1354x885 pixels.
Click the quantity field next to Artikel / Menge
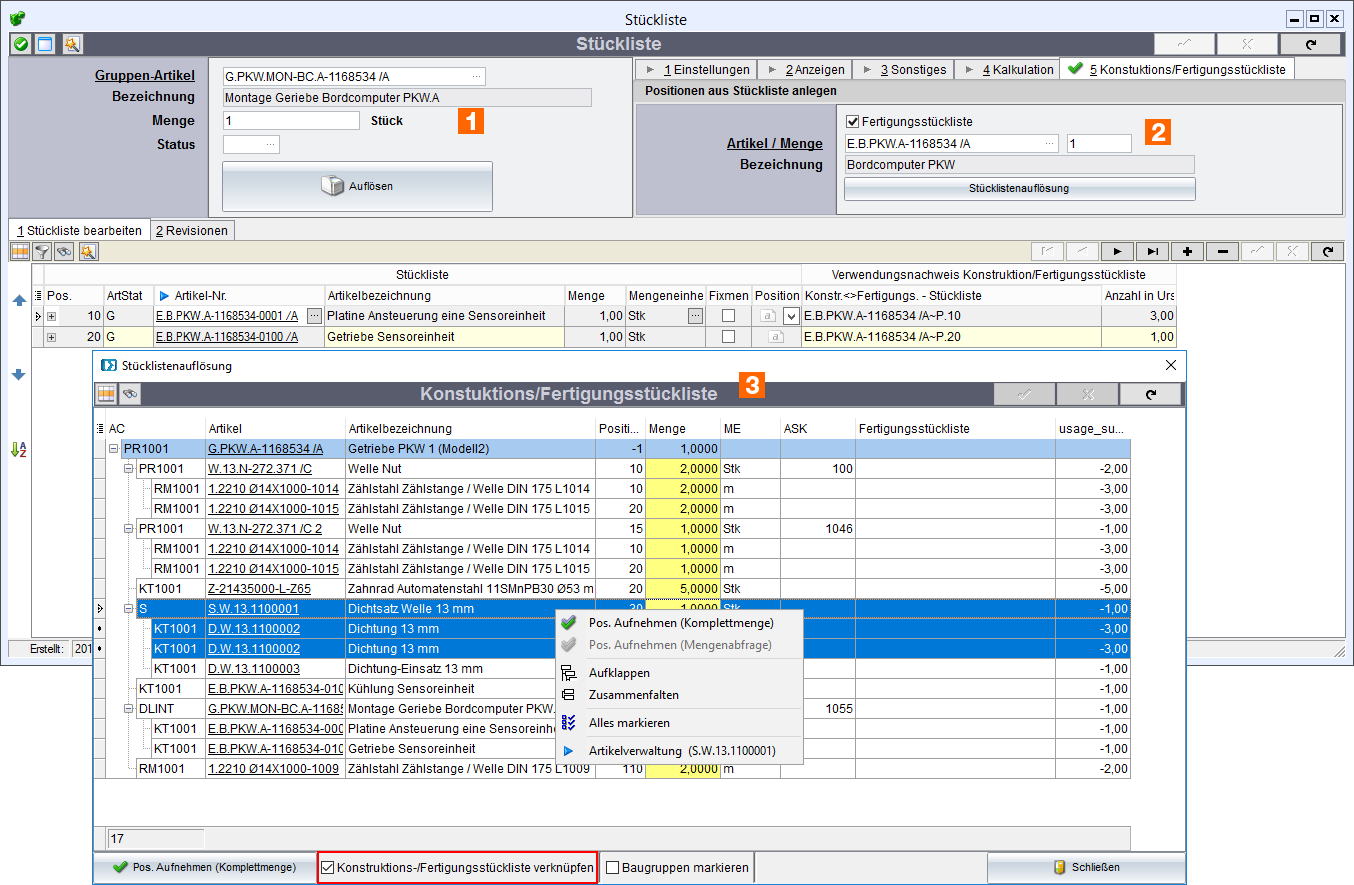[x=1099, y=144]
